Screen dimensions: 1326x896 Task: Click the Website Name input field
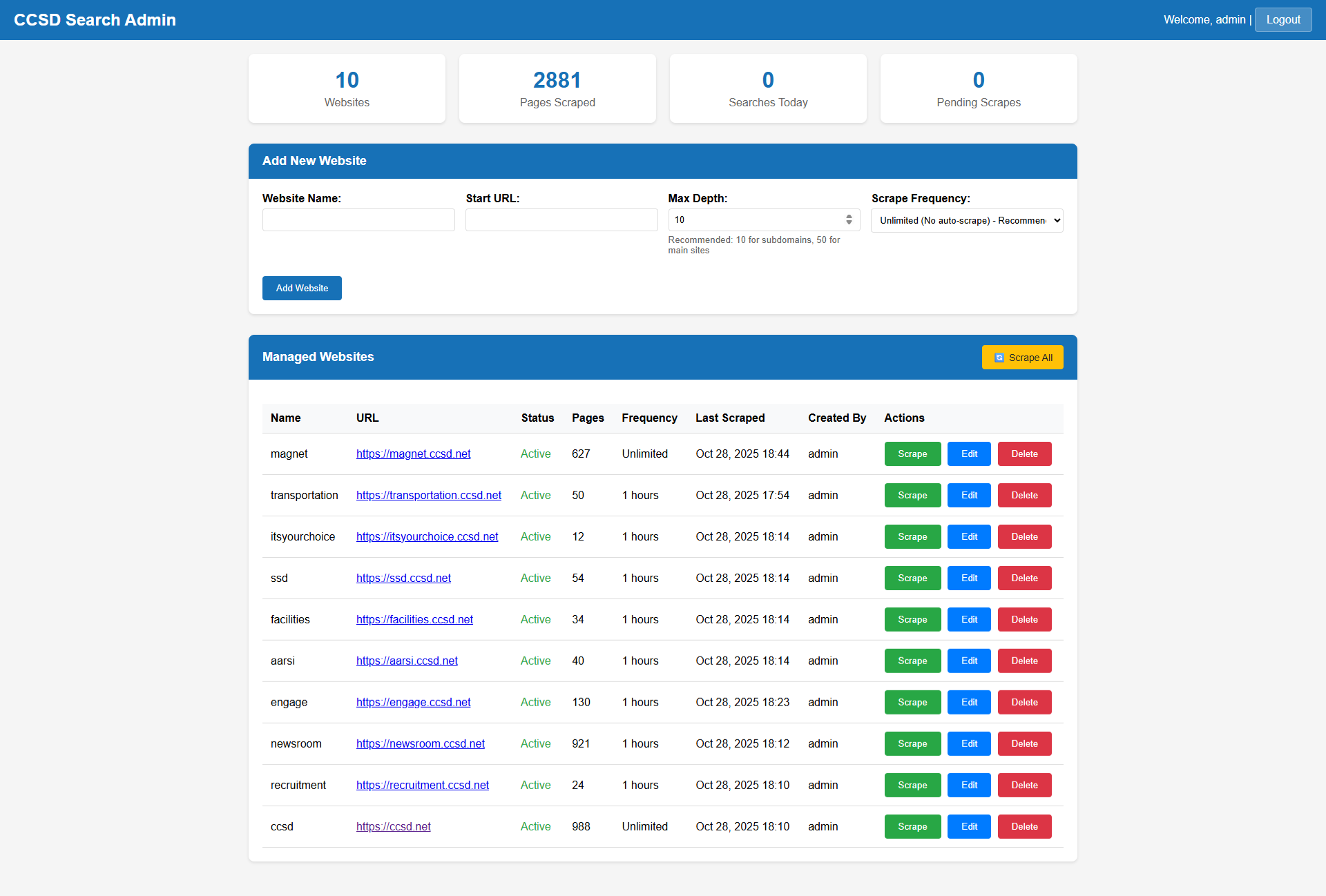[x=358, y=220]
